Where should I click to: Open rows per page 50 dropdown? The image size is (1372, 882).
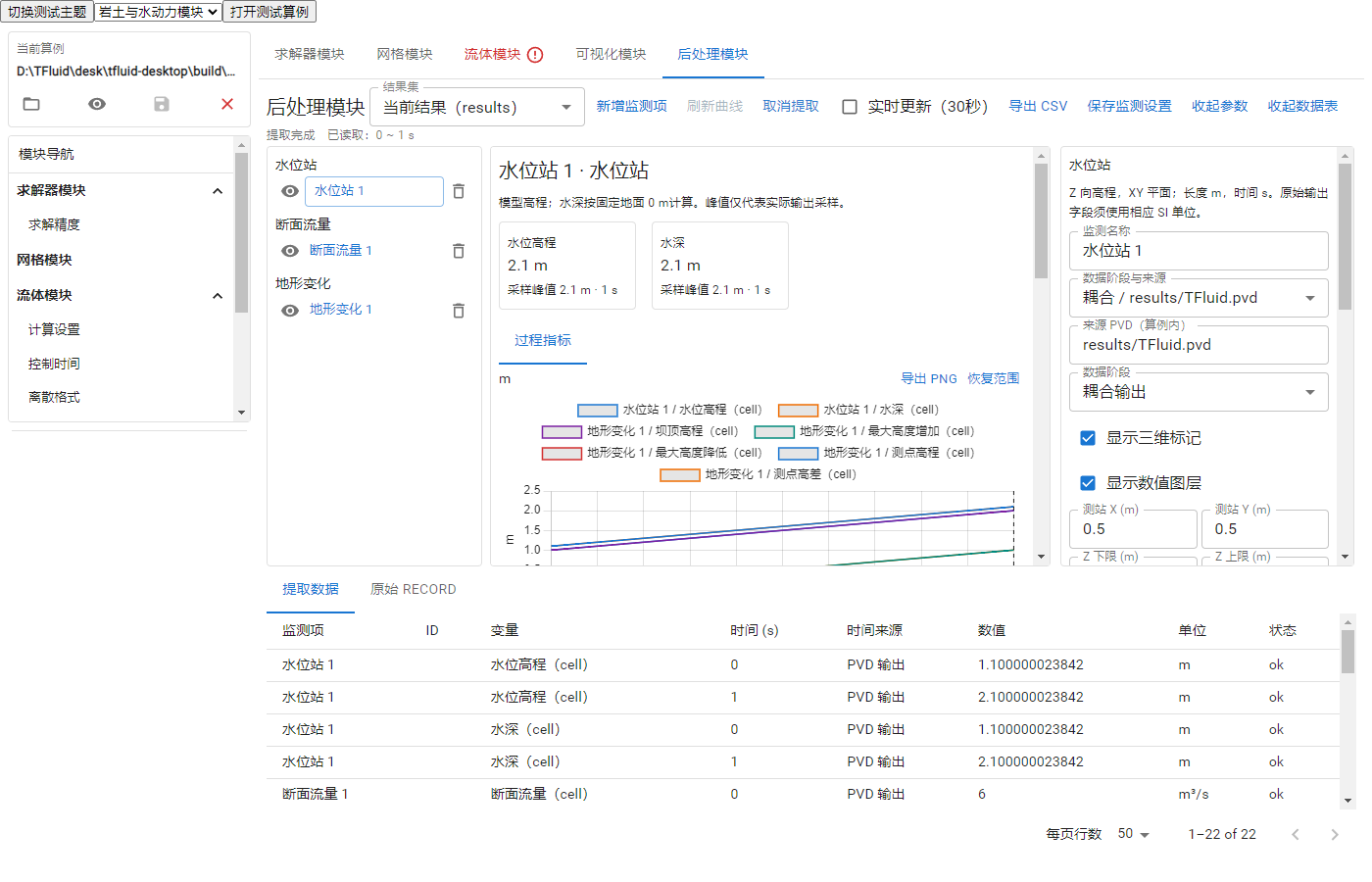tap(1134, 834)
